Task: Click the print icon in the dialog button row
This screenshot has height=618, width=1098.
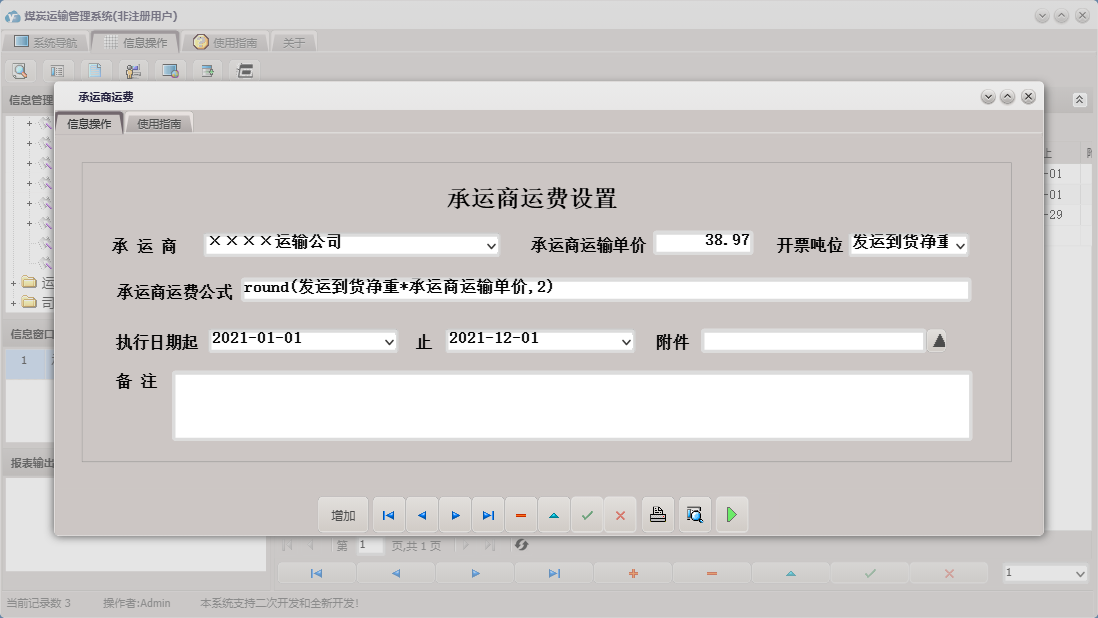Action: [x=657, y=514]
